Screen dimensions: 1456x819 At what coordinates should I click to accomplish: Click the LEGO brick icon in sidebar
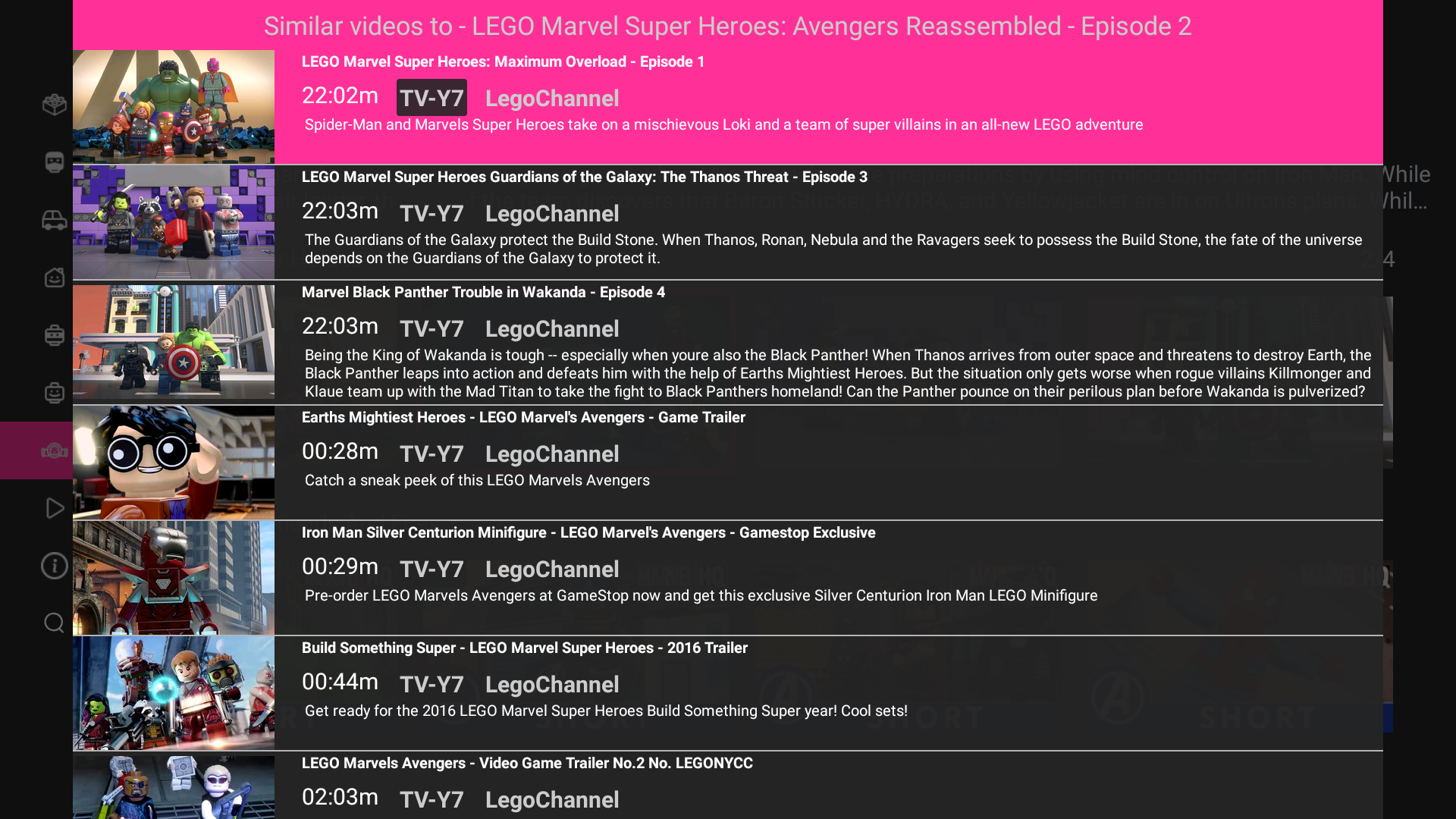(54, 105)
